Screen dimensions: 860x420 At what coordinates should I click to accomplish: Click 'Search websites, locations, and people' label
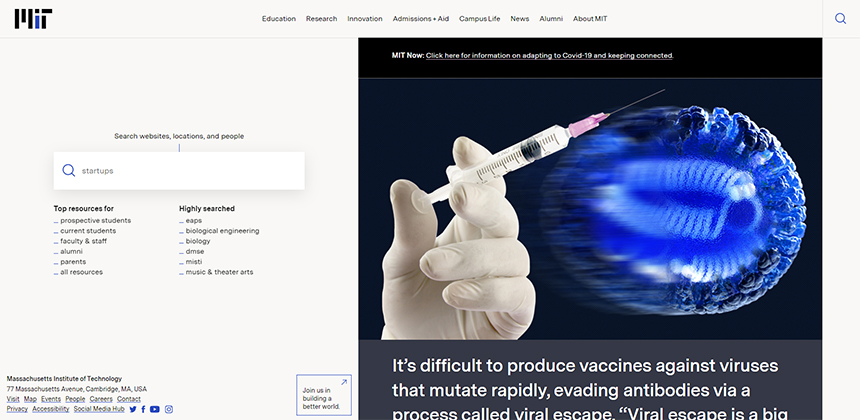179,136
